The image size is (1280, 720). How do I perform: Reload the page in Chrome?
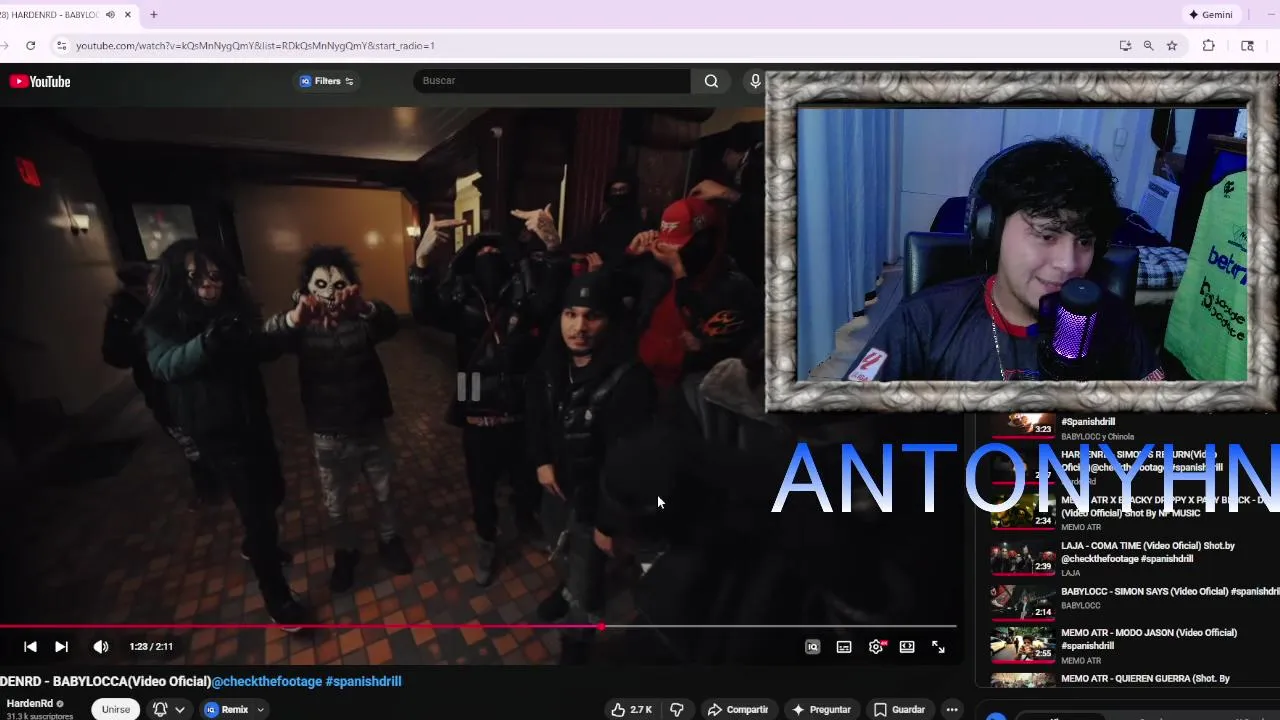(31, 46)
